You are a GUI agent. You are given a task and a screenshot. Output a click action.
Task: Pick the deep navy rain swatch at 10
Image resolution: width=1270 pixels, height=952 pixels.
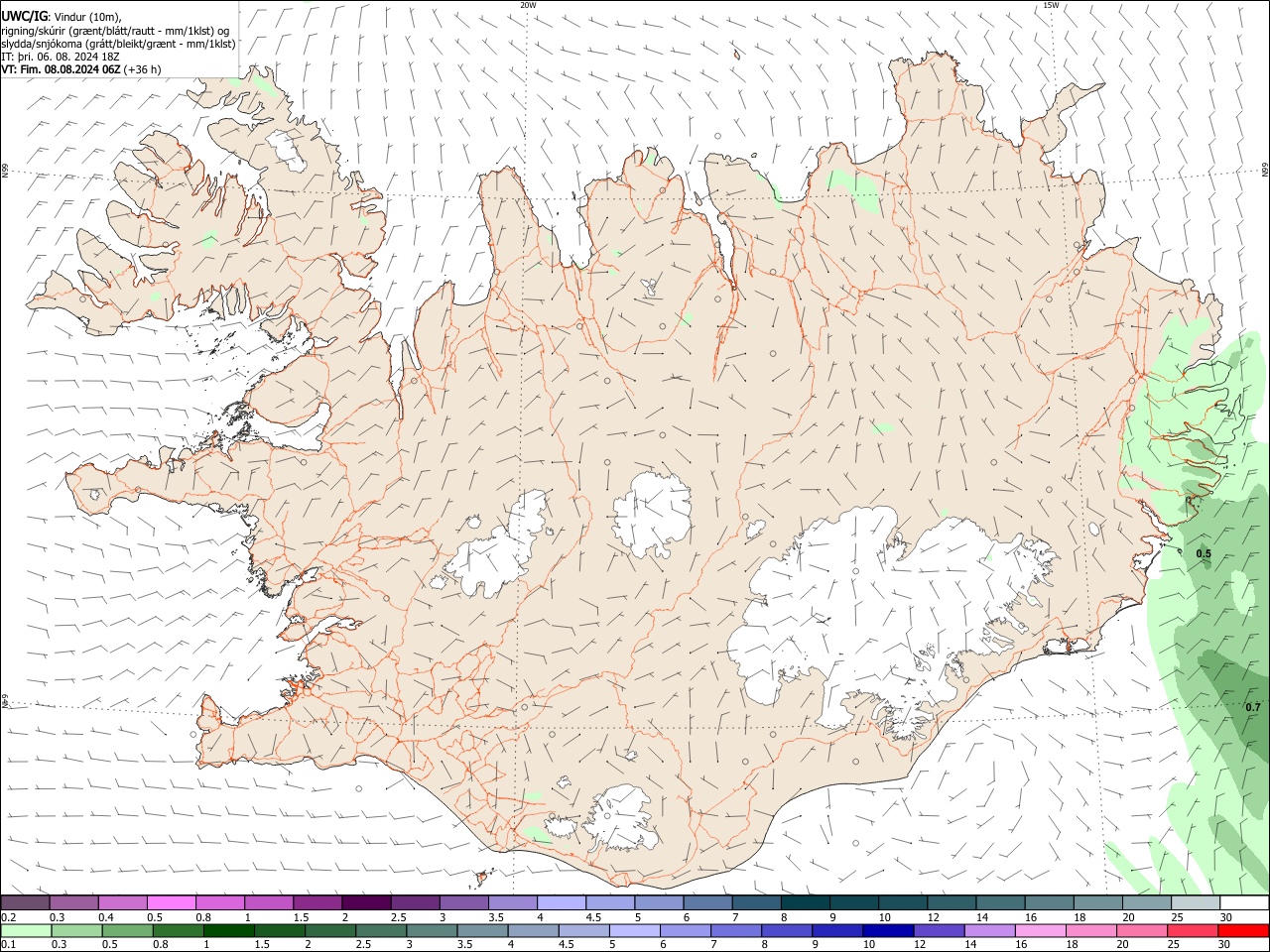click(887, 931)
